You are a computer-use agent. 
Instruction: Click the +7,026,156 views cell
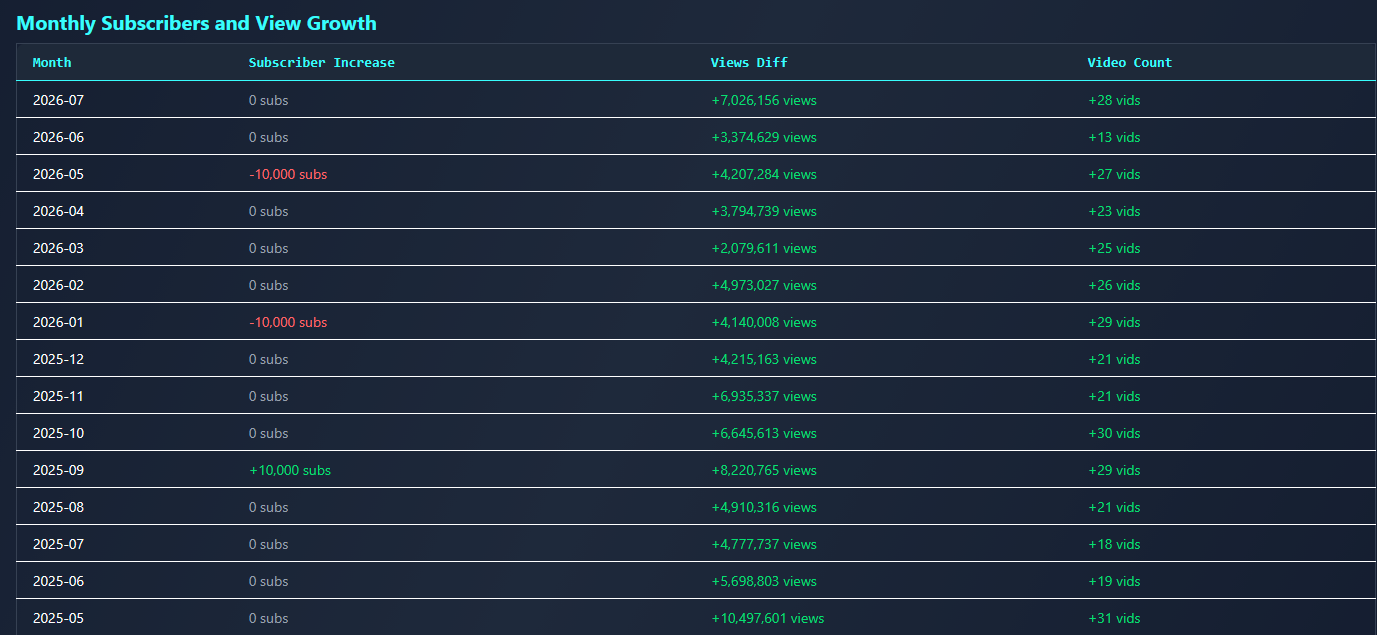[x=764, y=100]
